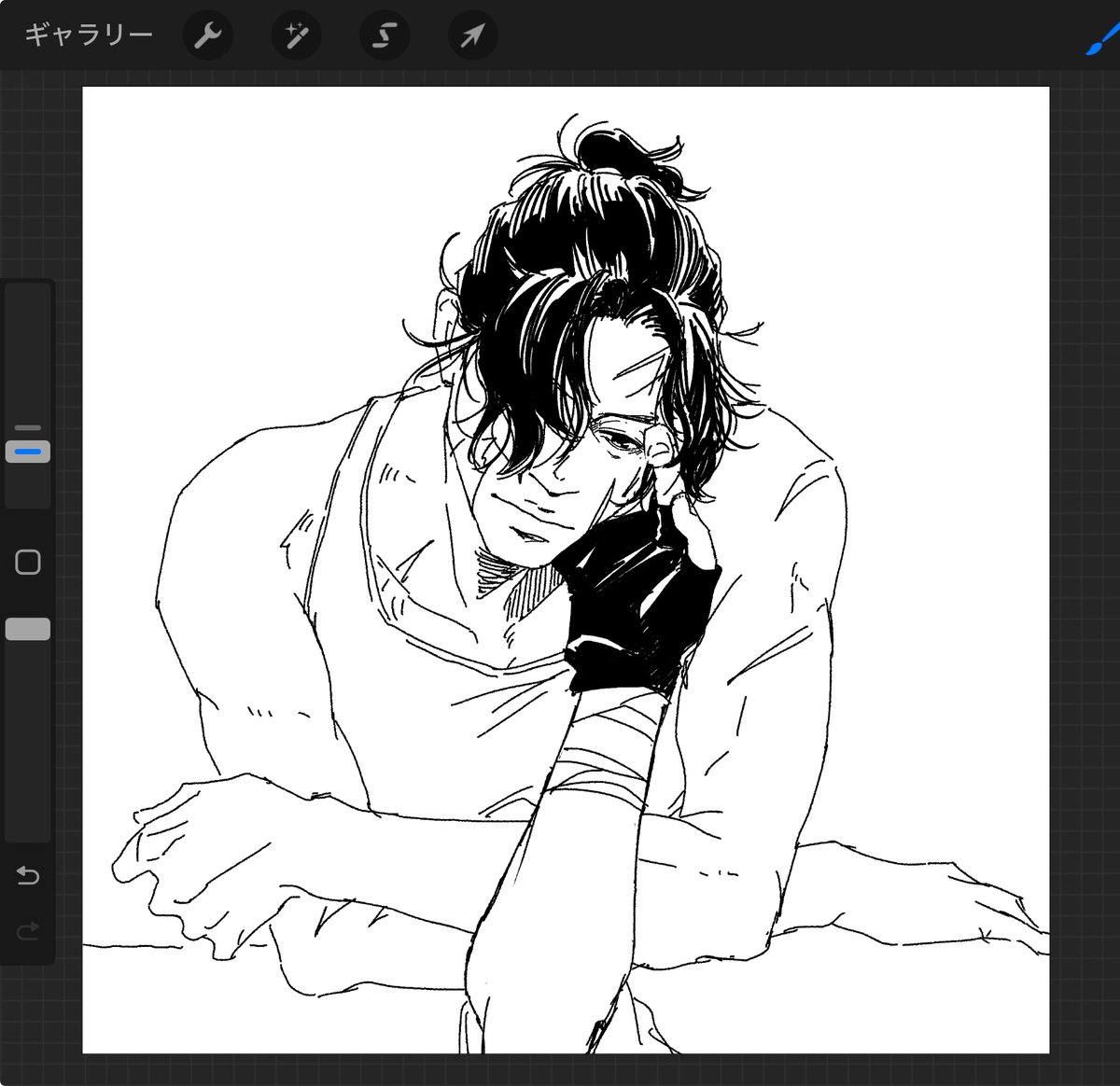Screen dimensions: 1120x1086
Task: Click the grey opacity slider handle
Action: 28,630
